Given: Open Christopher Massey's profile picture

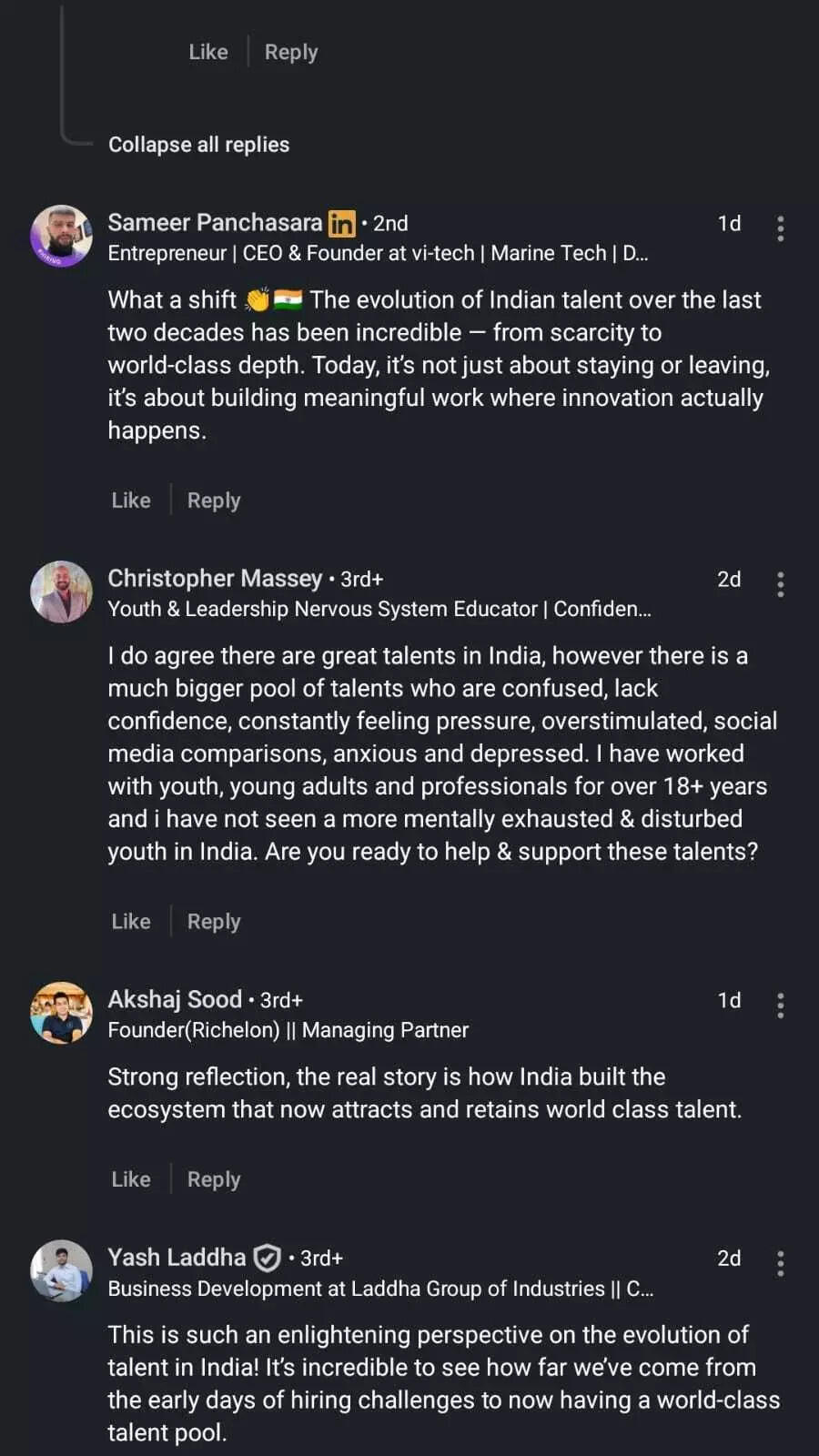Looking at the screenshot, I should point(61,591).
